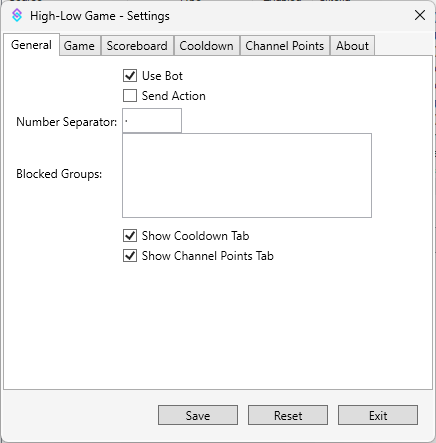This screenshot has height=443, width=436.
Task: Open the Game tab
Action: click(79, 46)
